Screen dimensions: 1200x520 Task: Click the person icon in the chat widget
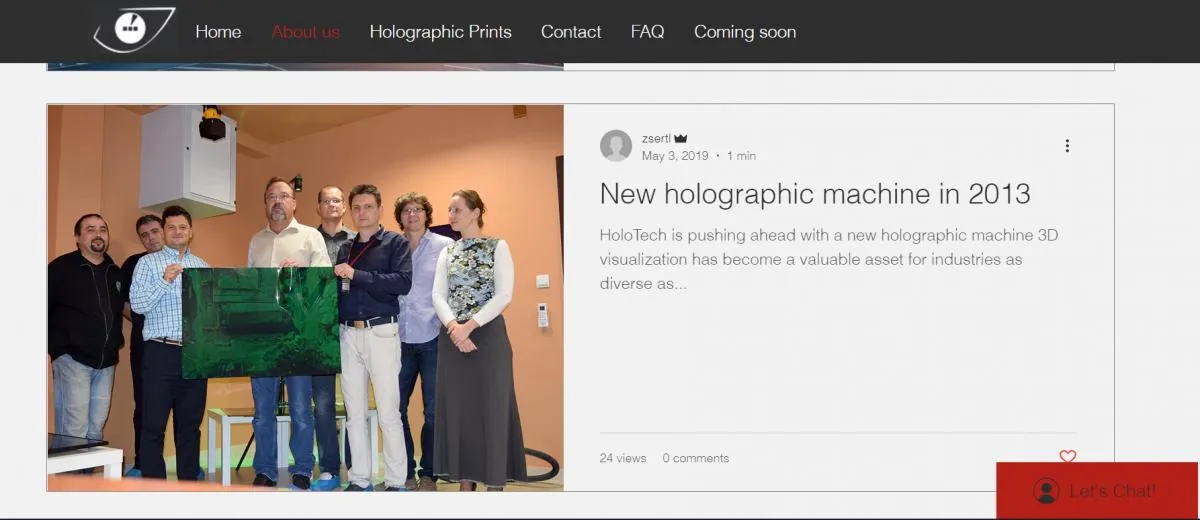(x=1046, y=491)
